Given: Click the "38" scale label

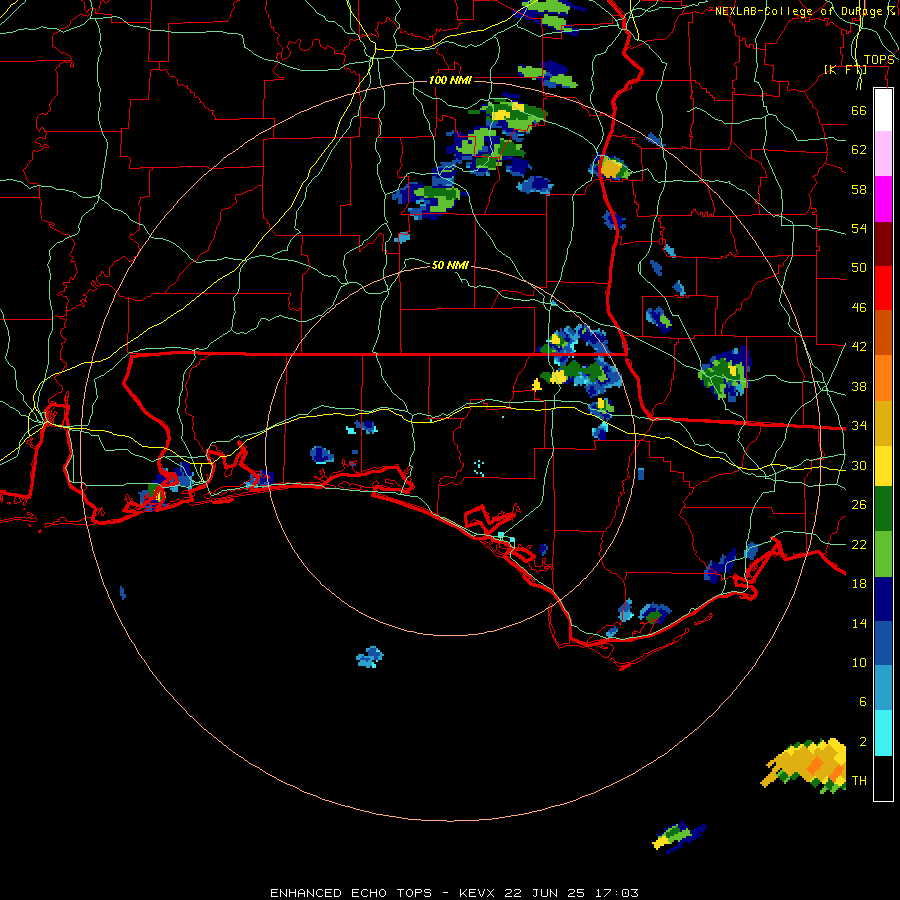Looking at the screenshot, I should click(859, 386).
